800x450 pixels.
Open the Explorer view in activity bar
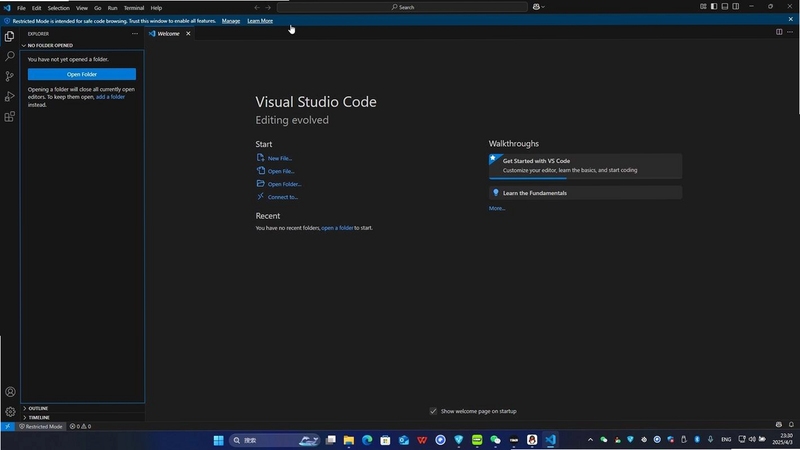[x=10, y=36]
